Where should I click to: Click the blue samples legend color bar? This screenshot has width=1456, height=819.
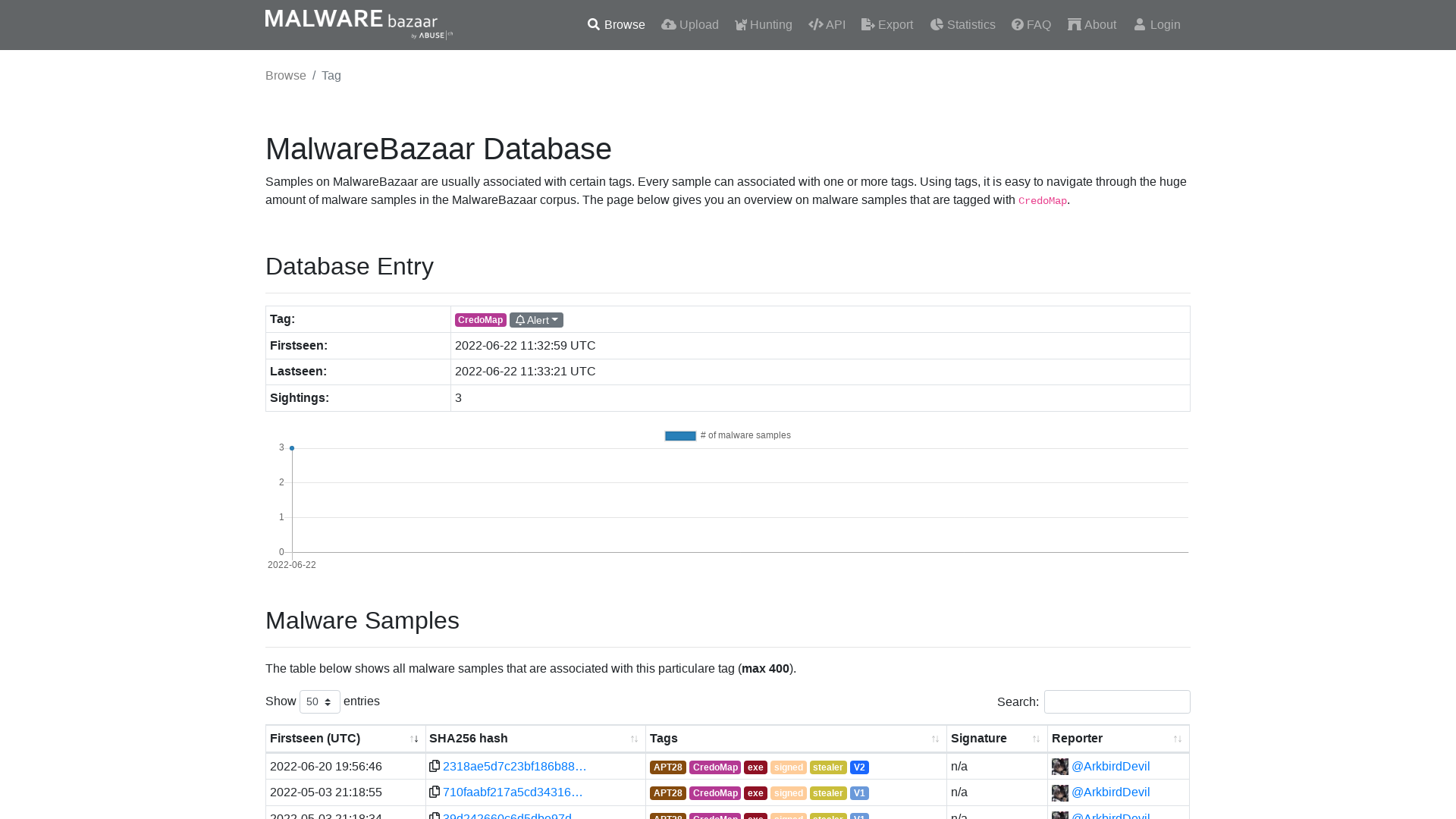[x=680, y=435]
